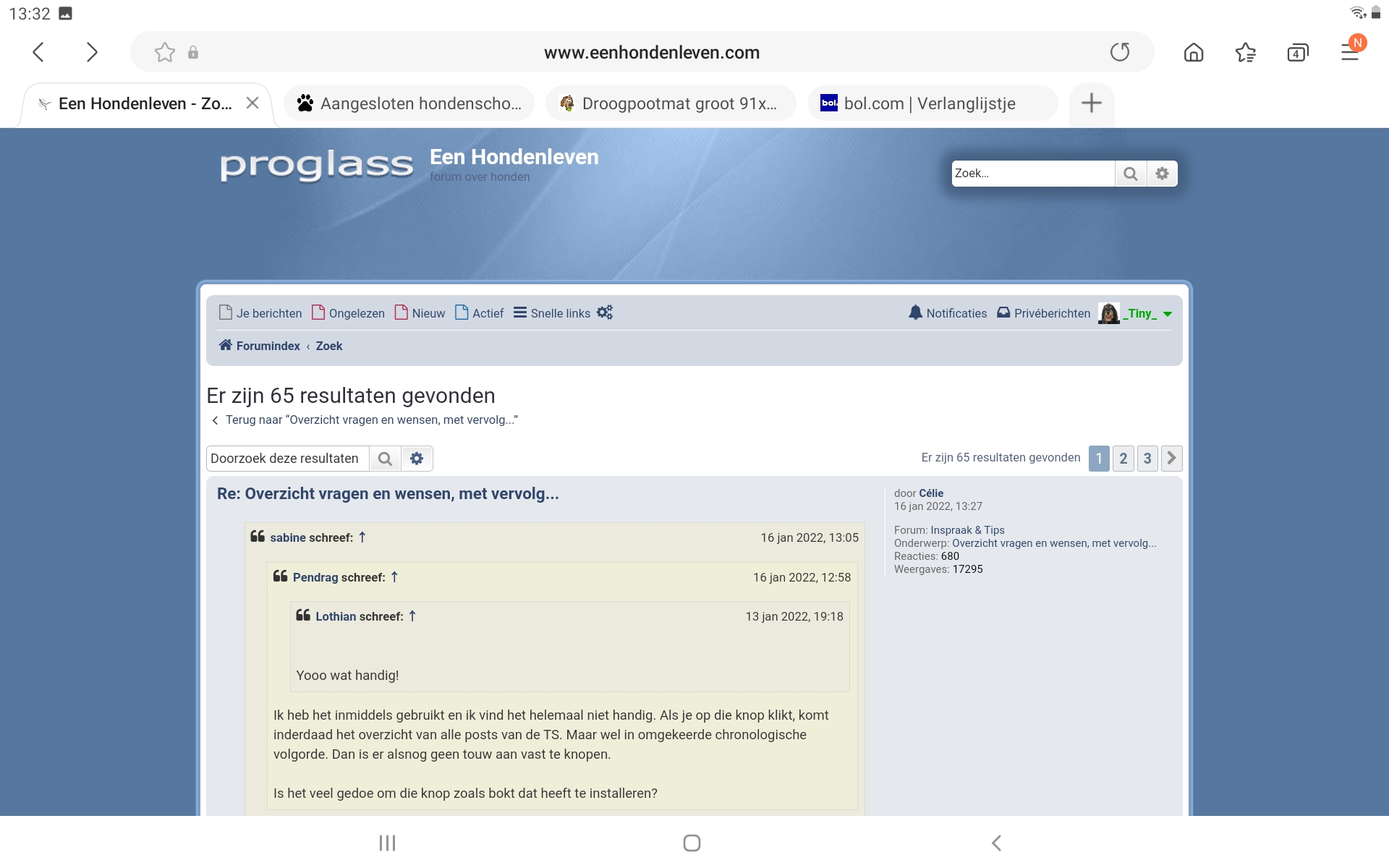The width and height of the screenshot is (1389, 868).
Task: Reload the page with the refresh icon
Action: coord(1120,52)
